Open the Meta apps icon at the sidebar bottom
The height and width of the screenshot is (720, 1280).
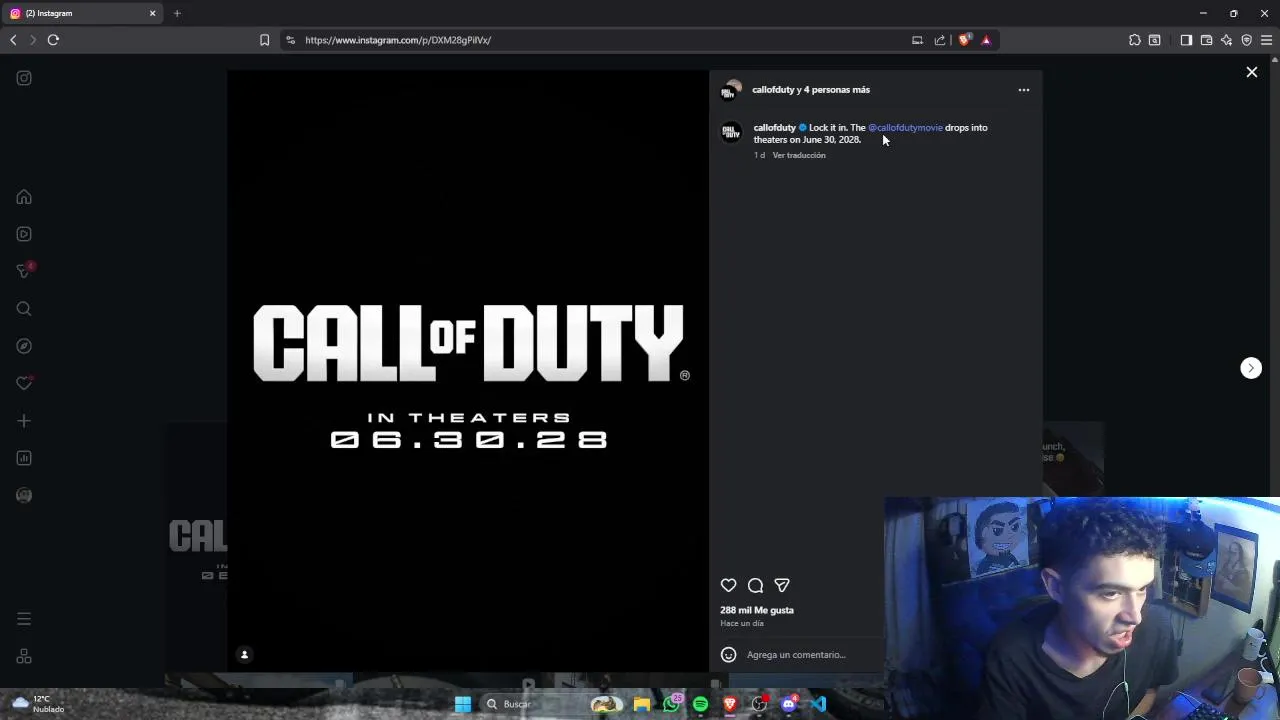[x=24, y=656]
